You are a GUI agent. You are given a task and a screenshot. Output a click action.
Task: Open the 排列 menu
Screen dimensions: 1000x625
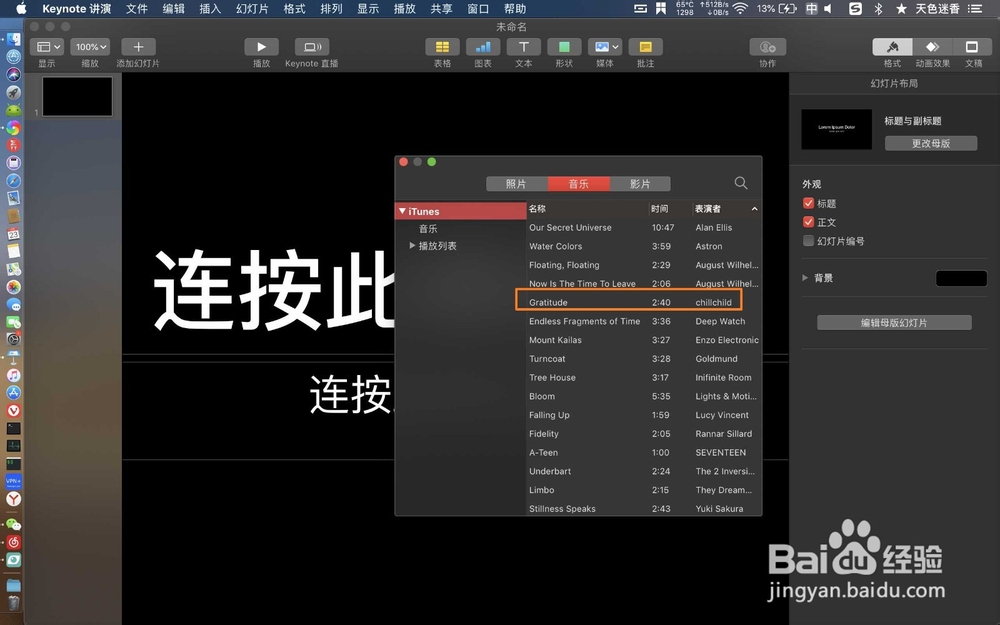pos(331,8)
